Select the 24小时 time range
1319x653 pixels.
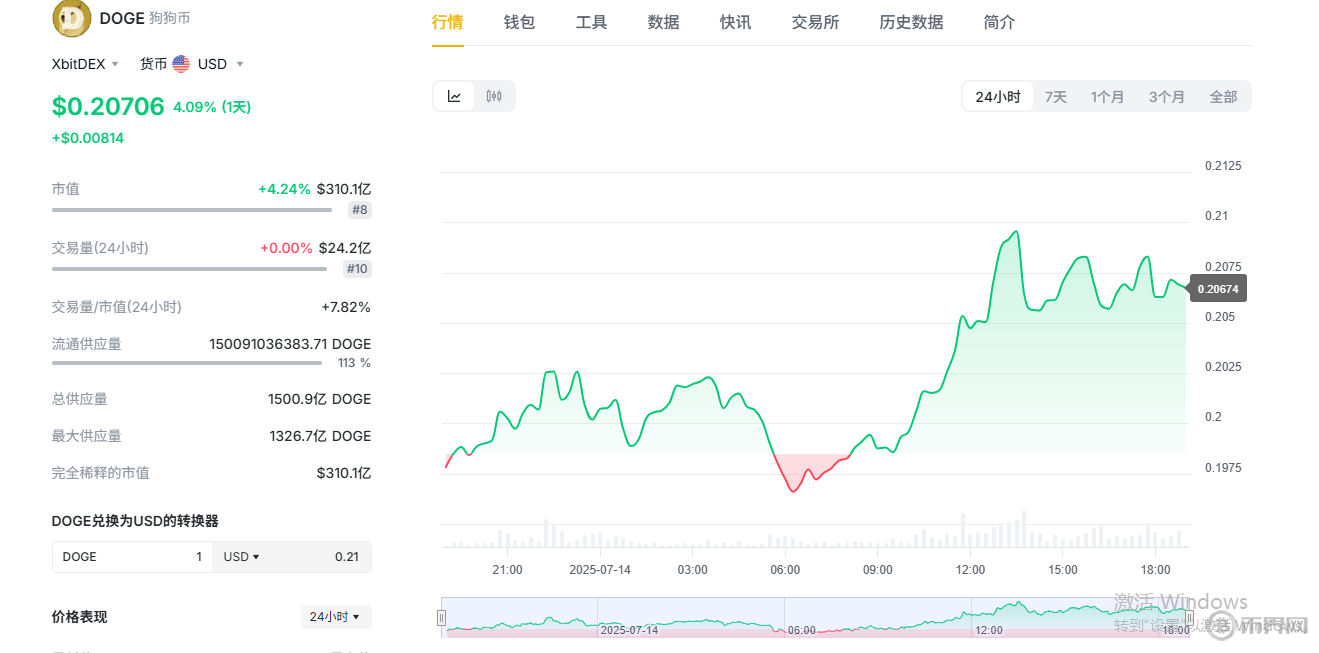[x=998, y=97]
